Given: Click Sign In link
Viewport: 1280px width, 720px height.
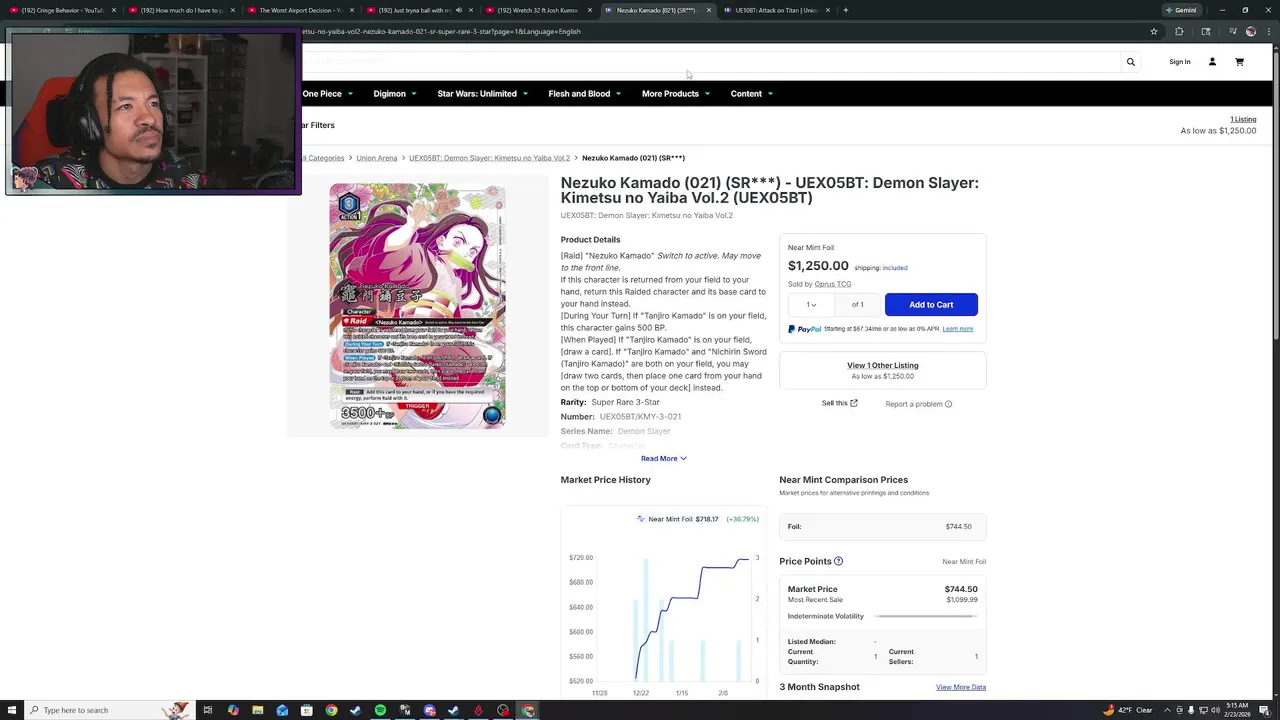Looking at the screenshot, I should point(1180,62).
